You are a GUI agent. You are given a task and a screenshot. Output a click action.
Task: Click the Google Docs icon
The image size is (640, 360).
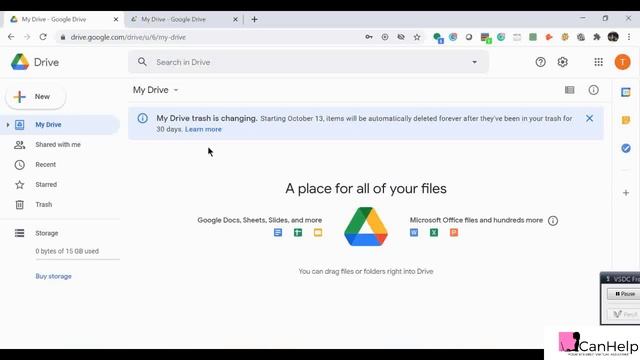pos(278,233)
